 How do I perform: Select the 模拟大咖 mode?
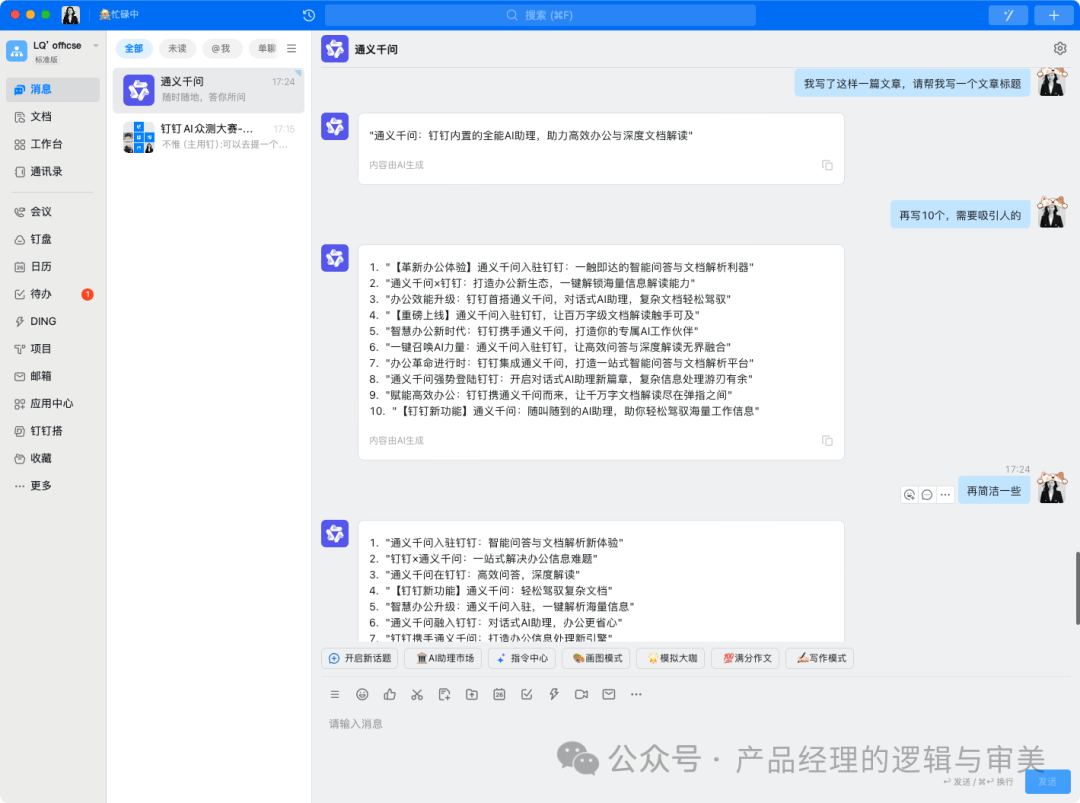point(671,658)
